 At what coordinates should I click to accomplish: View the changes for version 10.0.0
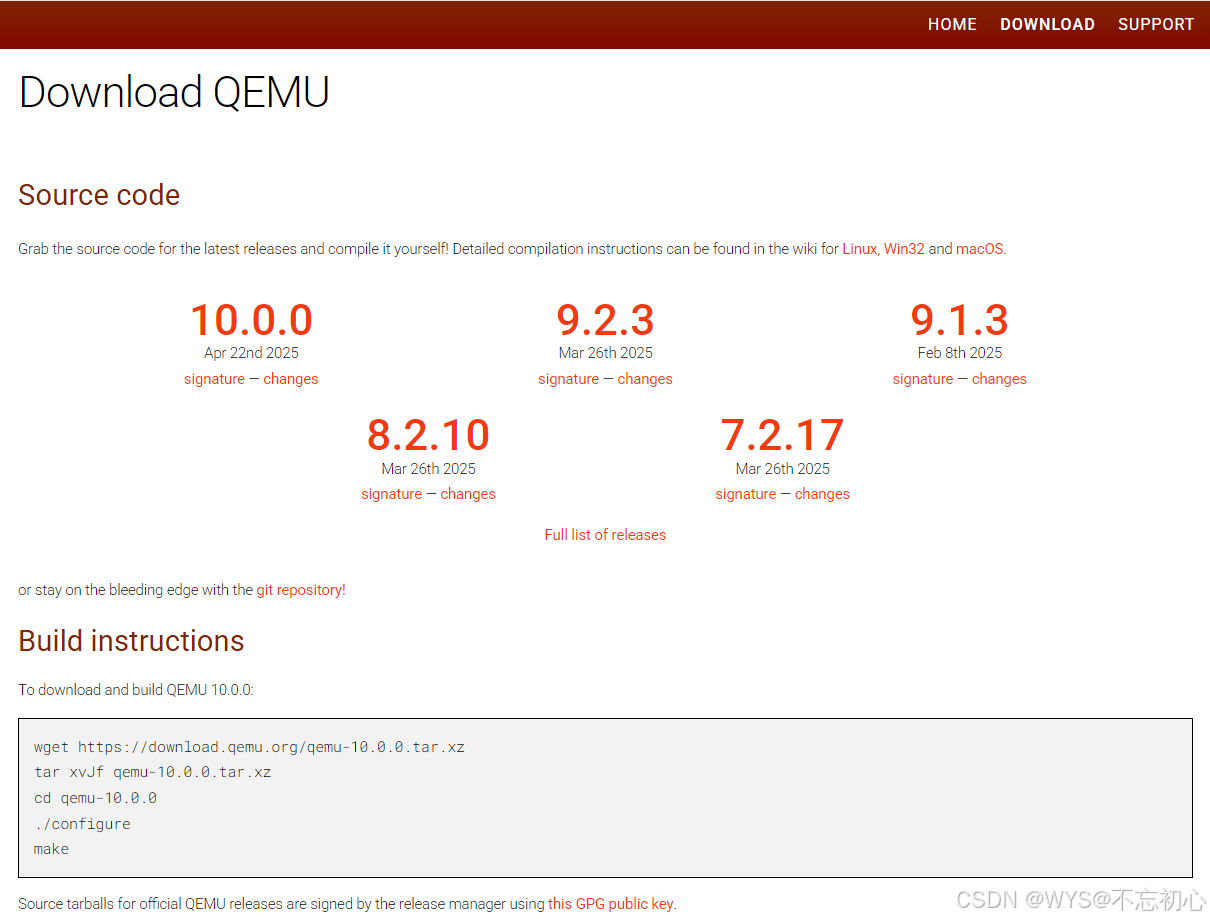coord(291,378)
